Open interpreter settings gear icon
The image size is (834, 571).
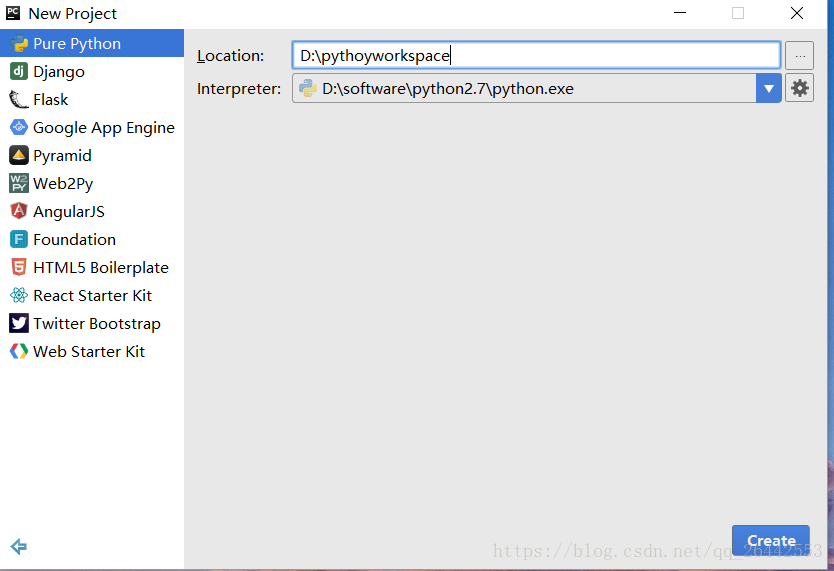[x=799, y=88]
